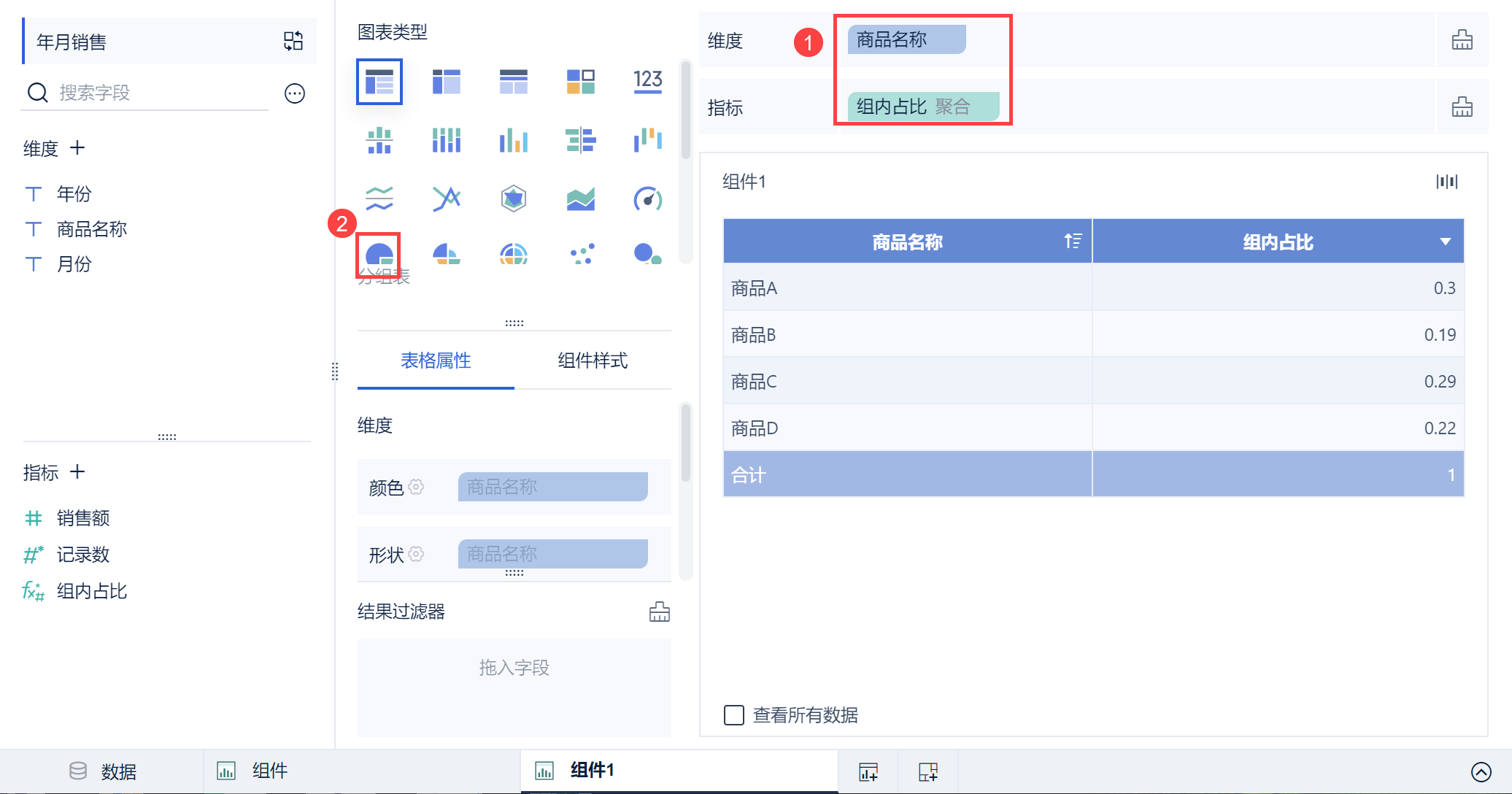This screenshot has width=1512, height=794.
Task: Choose the gauge dashboard chart icon
Action: point(647,198)
